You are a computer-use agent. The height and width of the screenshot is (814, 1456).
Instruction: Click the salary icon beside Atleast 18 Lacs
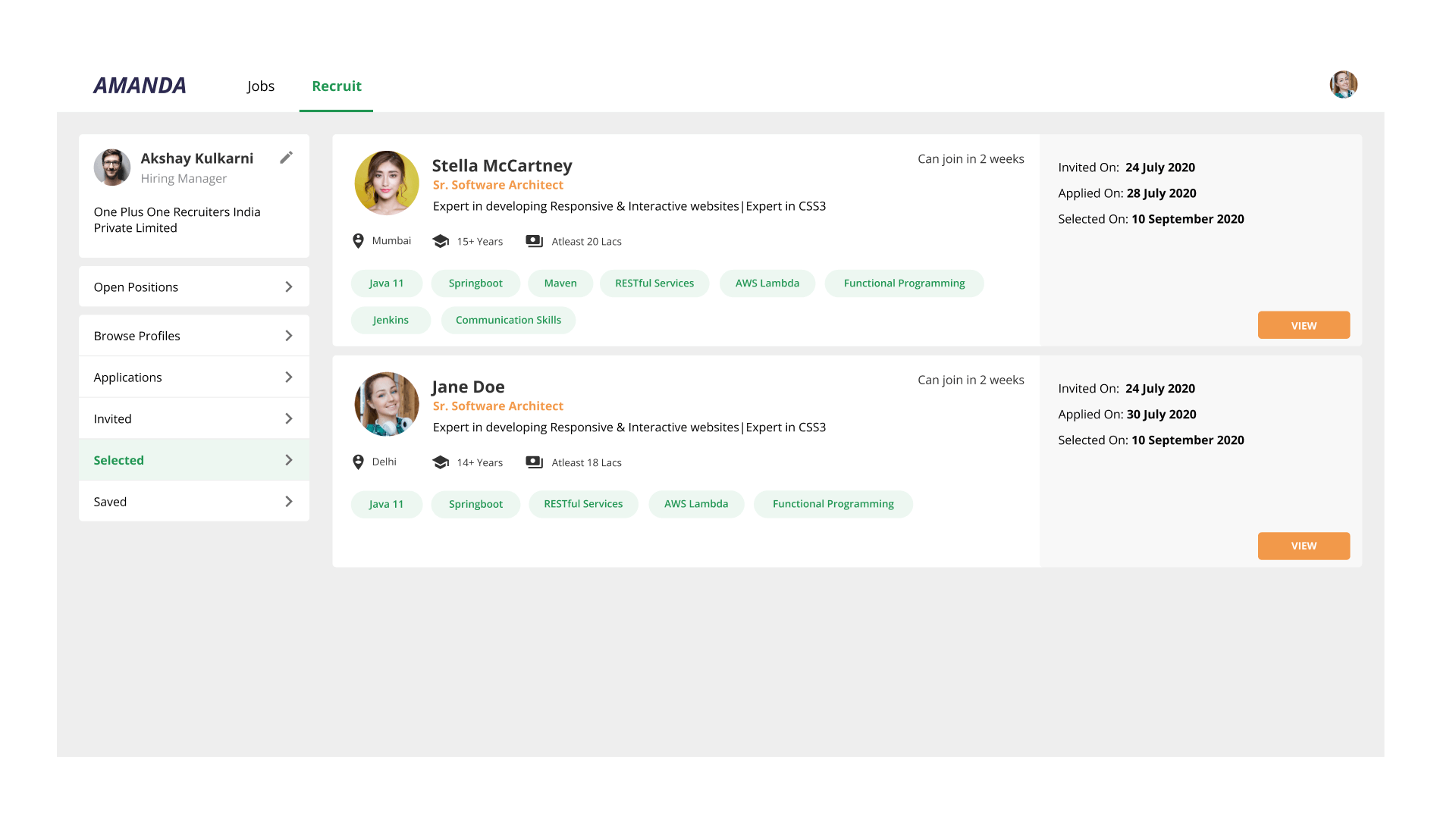coord(535,462)
